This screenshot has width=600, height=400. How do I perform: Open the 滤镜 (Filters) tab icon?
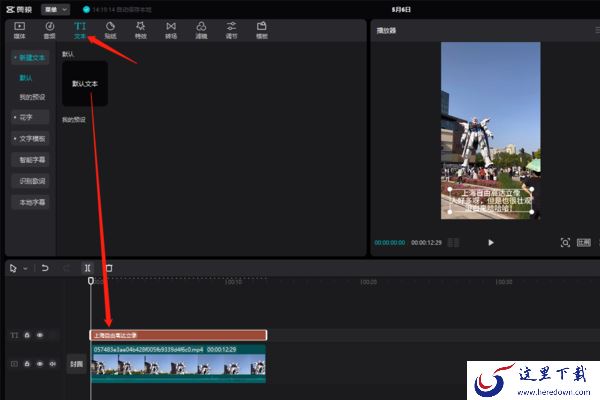tap(201, 26)
